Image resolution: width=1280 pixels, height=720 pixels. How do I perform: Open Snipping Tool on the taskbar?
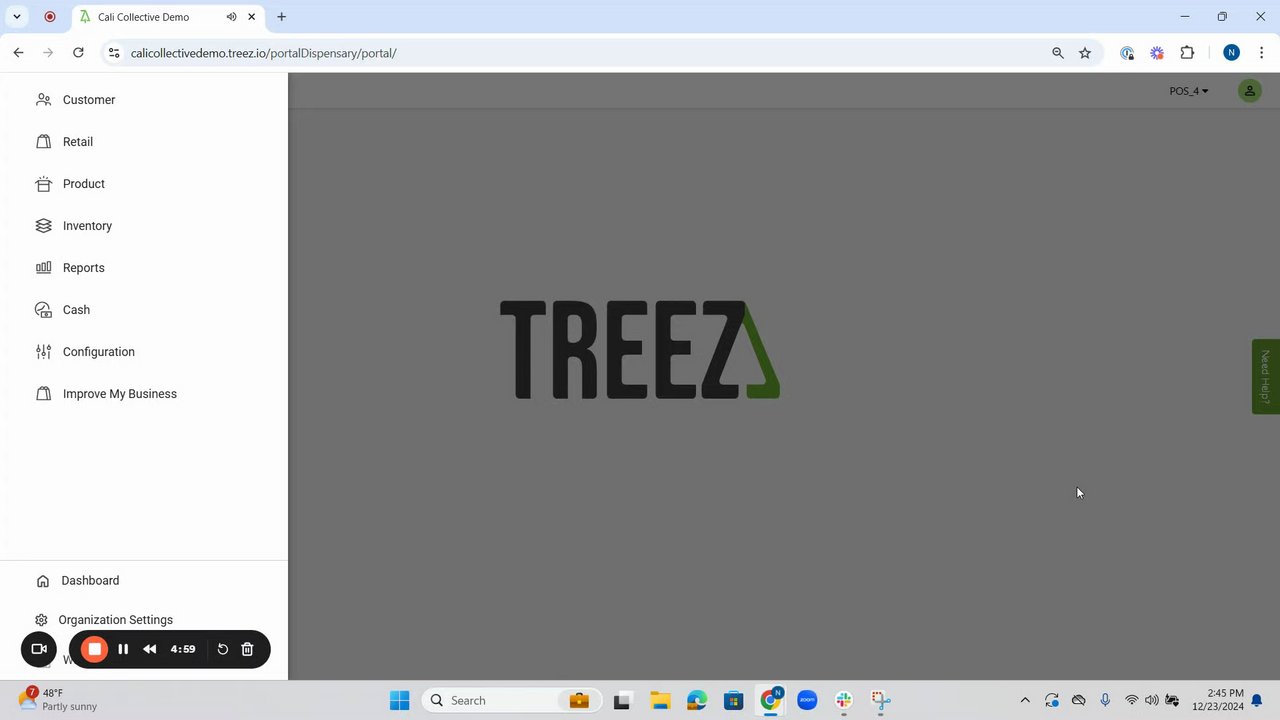coord(881,700)
